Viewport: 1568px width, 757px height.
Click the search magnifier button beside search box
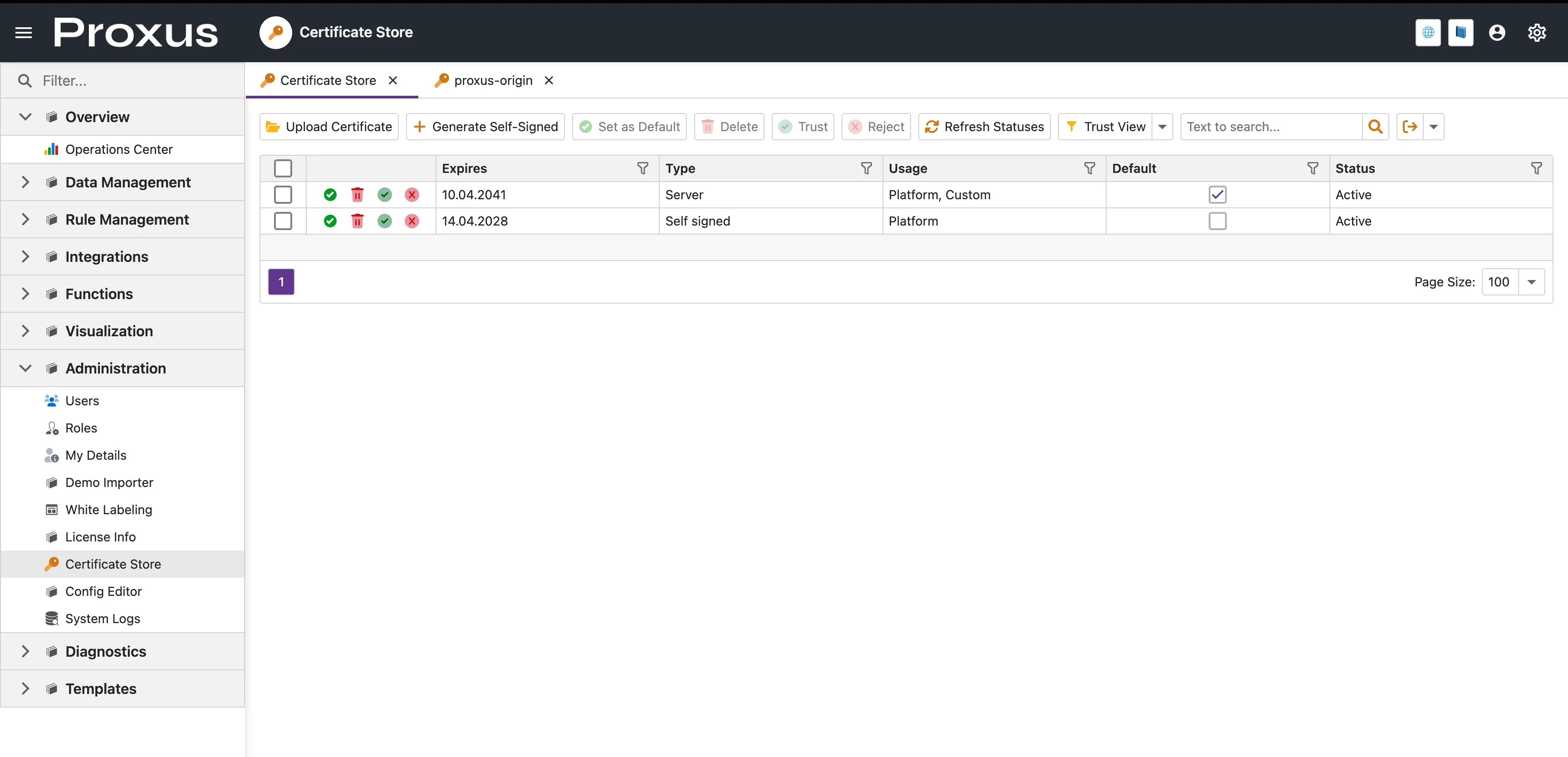(1375, 127)
